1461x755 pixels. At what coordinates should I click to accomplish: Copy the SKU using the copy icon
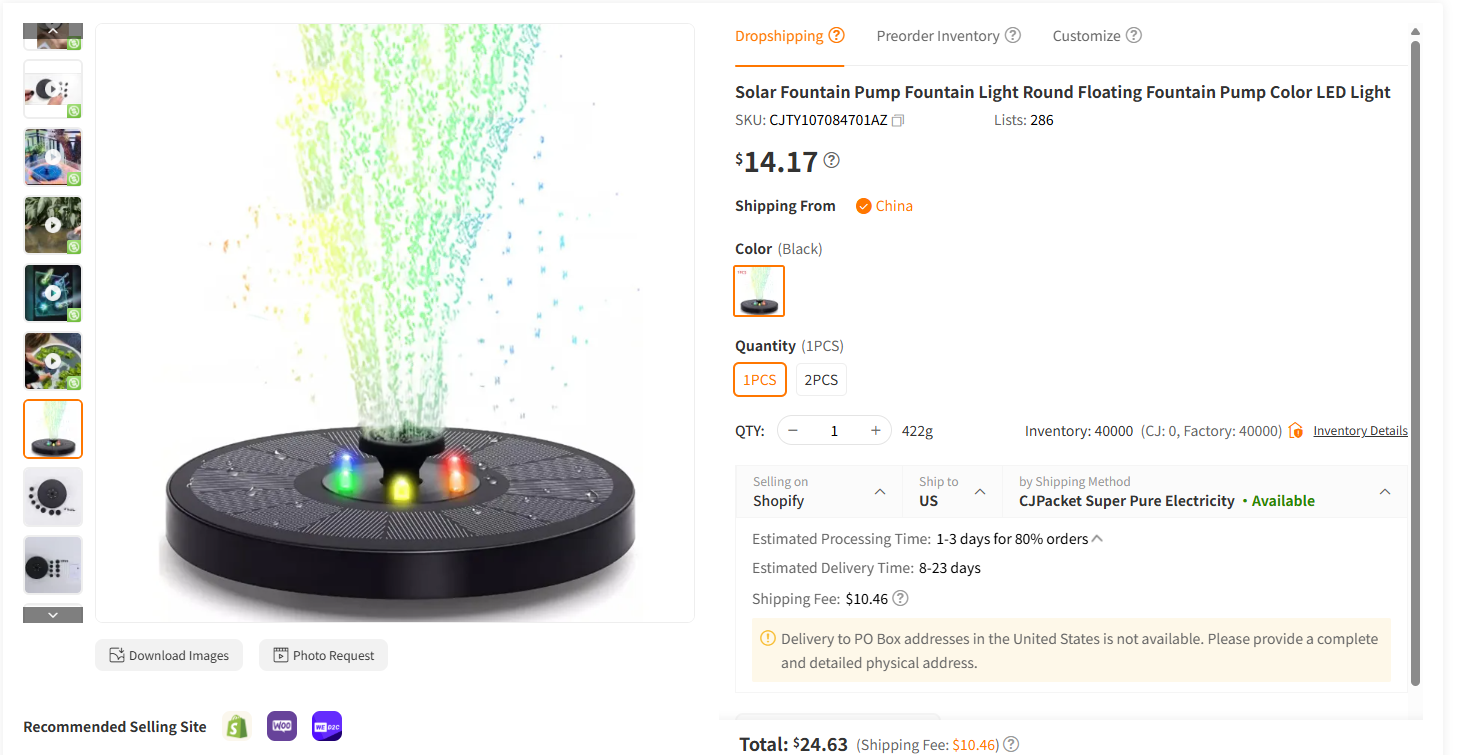point(897,119)
